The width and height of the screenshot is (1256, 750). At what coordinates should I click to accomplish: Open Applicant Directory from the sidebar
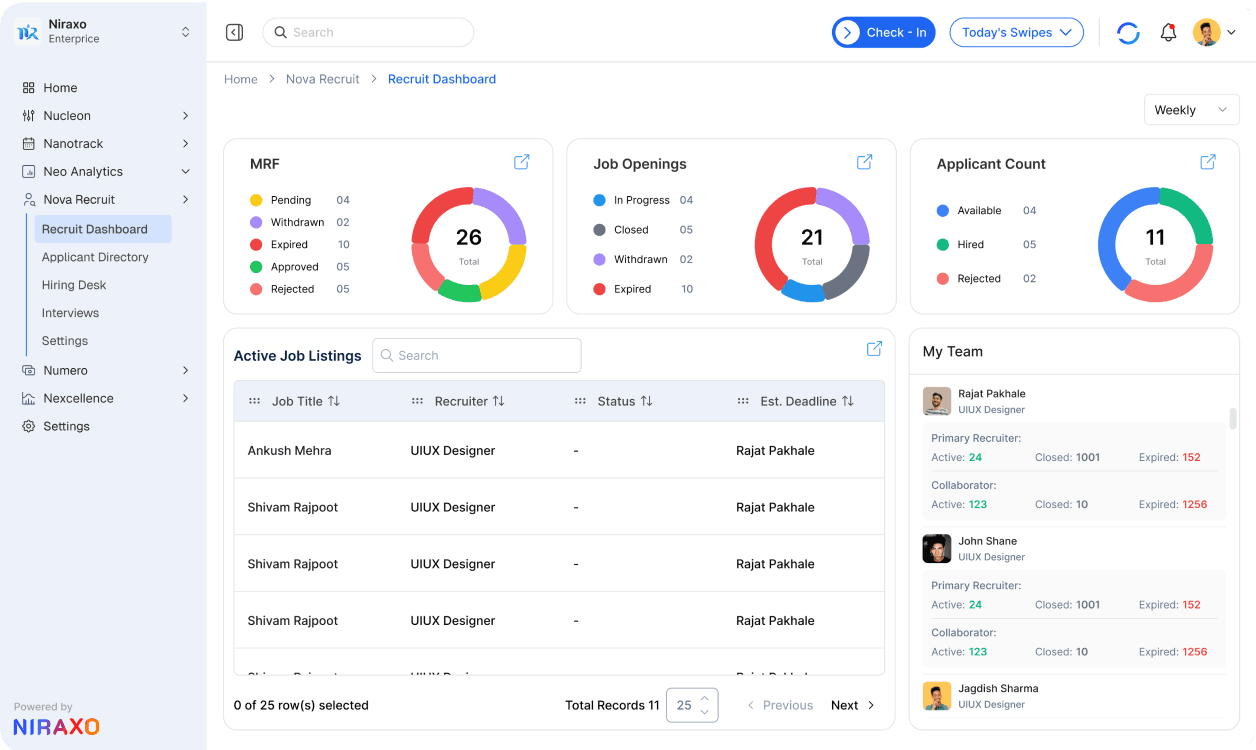click(95, 257)
